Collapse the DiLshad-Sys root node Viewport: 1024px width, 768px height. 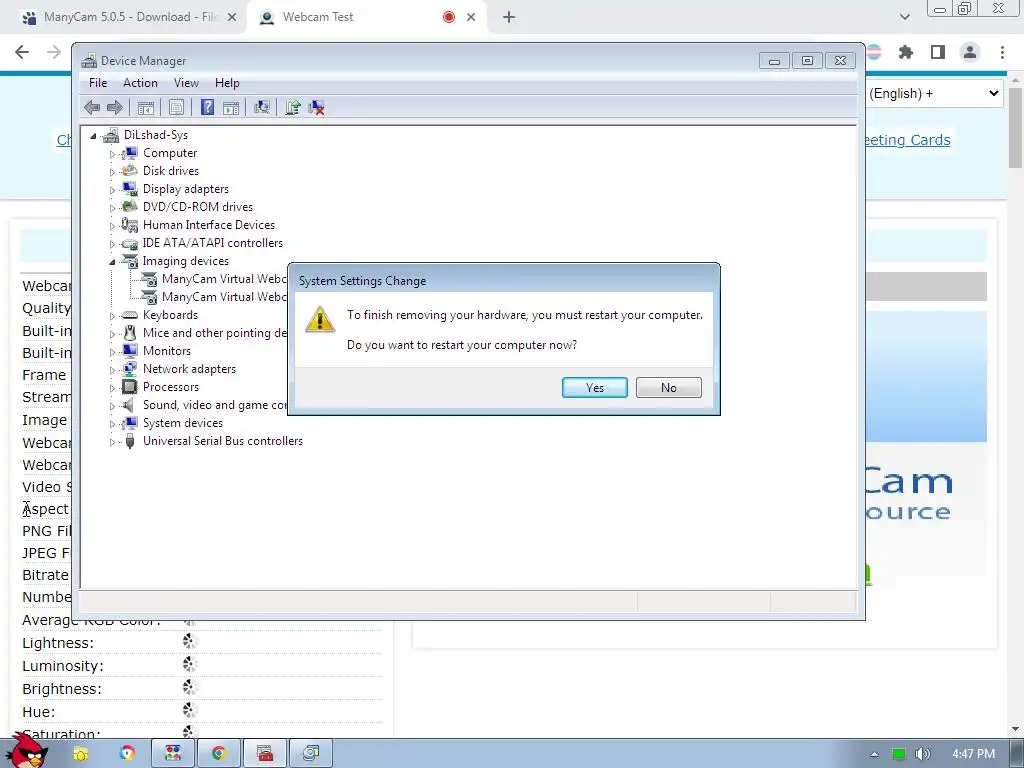point(93,136)
